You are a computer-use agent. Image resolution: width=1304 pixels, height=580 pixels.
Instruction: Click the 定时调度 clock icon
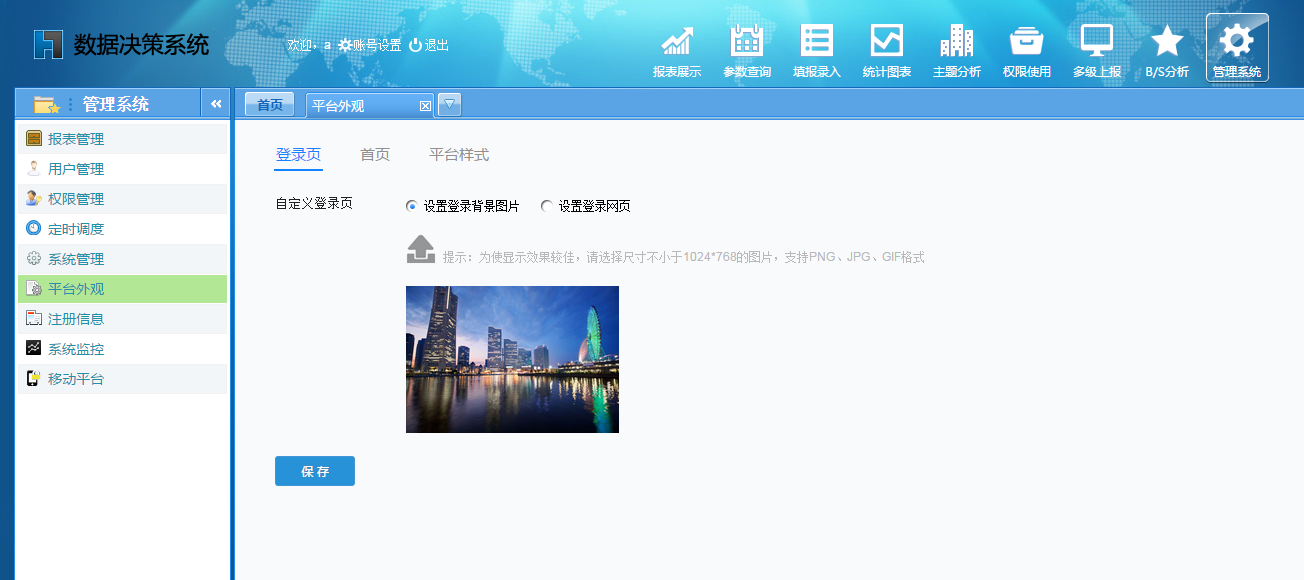[34, 229]
